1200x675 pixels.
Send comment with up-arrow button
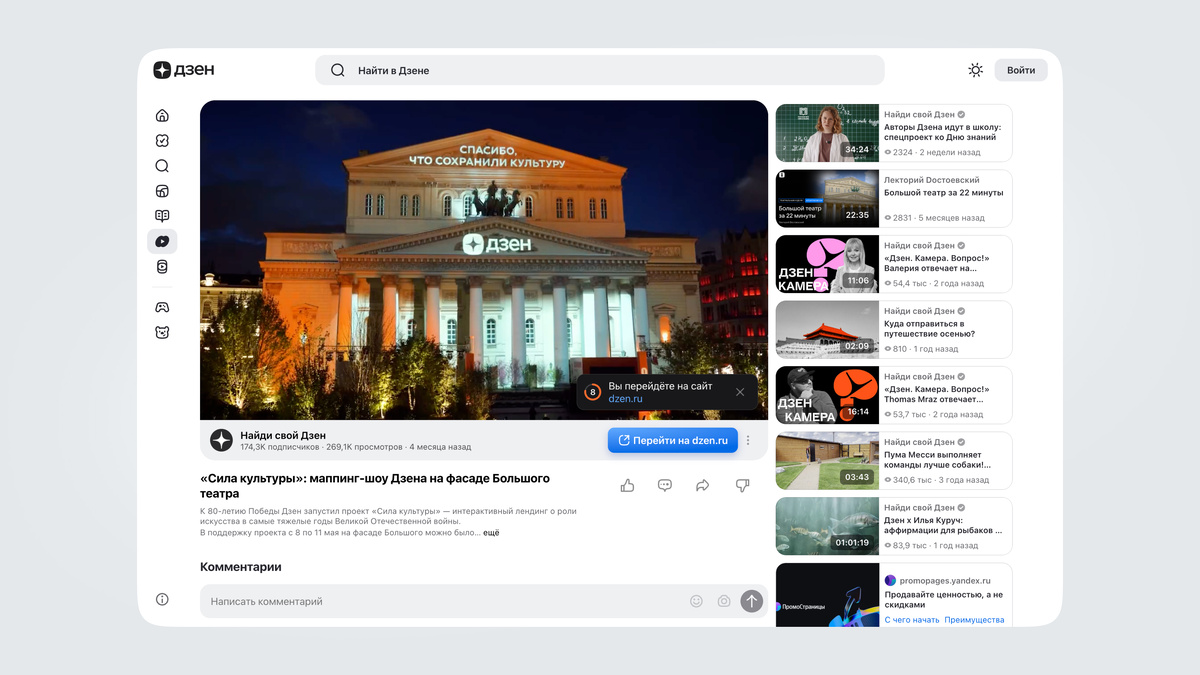coord(752,601)
